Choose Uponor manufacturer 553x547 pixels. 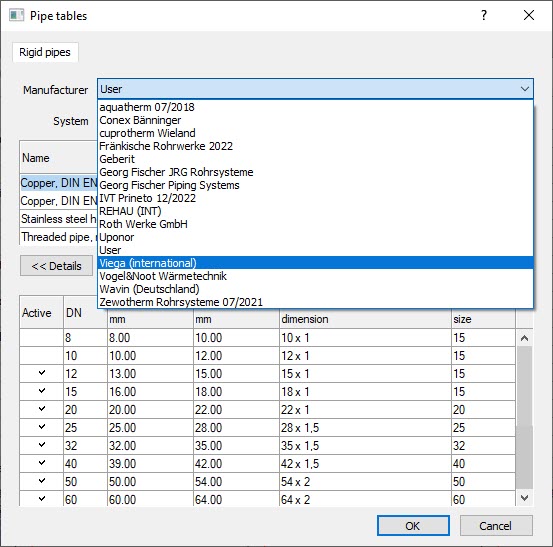coord(315,237)
